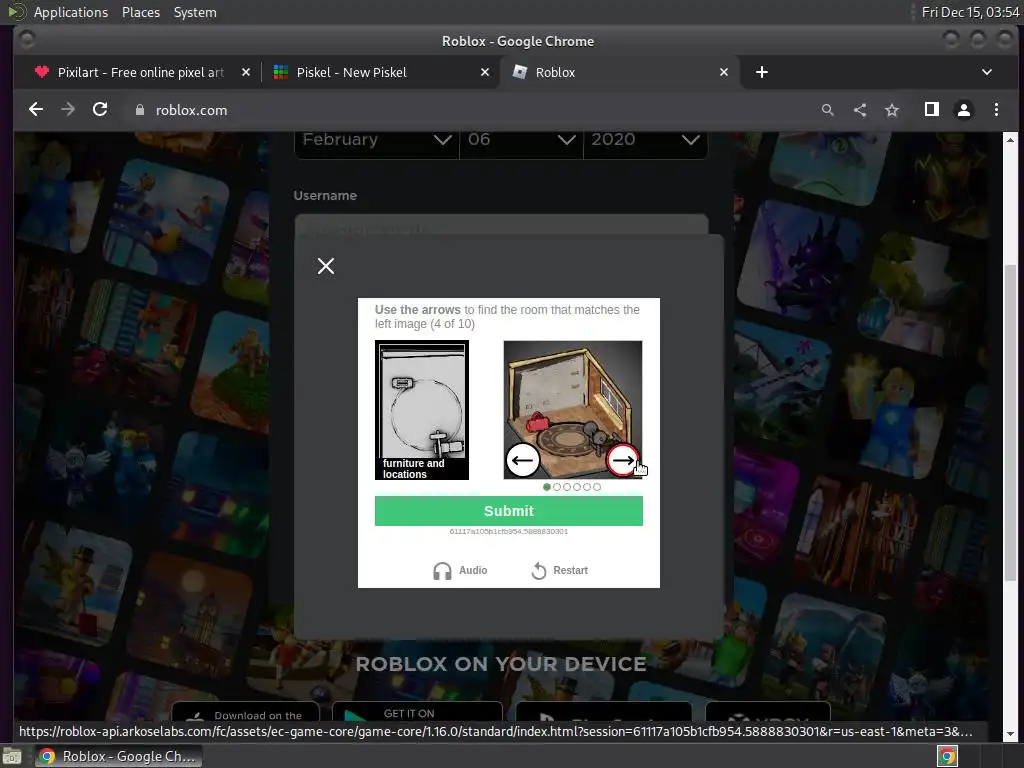The height and width of the screenshot is (768, 1024).
Task: Click the right arrow to view next room
Action: (x=622, y=460)
